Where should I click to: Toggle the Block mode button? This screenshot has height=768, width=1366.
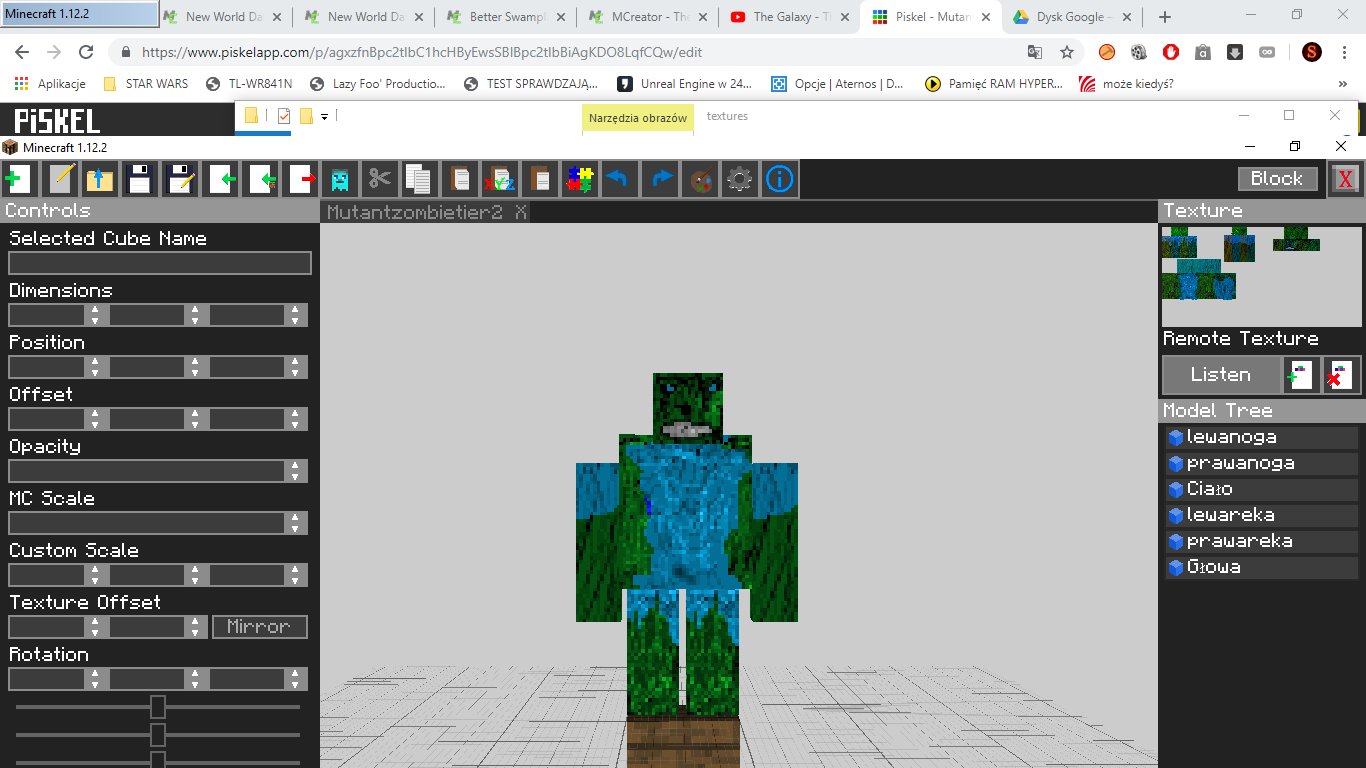pos(1277,179)
